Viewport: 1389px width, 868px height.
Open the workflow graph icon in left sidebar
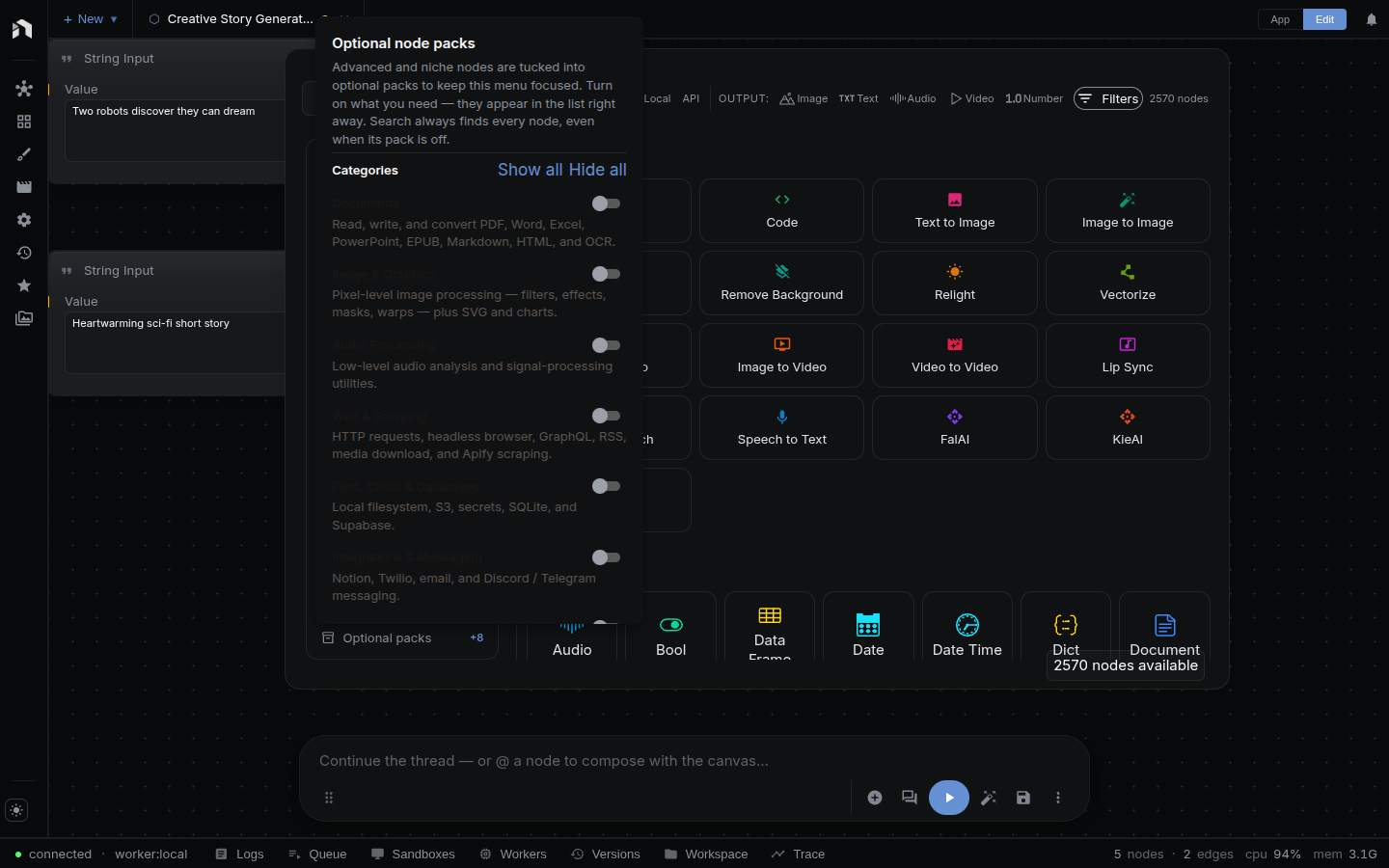click(x=24, y=89)
